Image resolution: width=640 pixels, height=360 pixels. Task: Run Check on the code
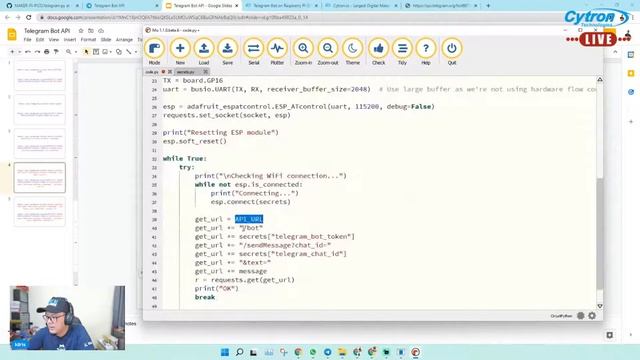click(x=378, y=51)
